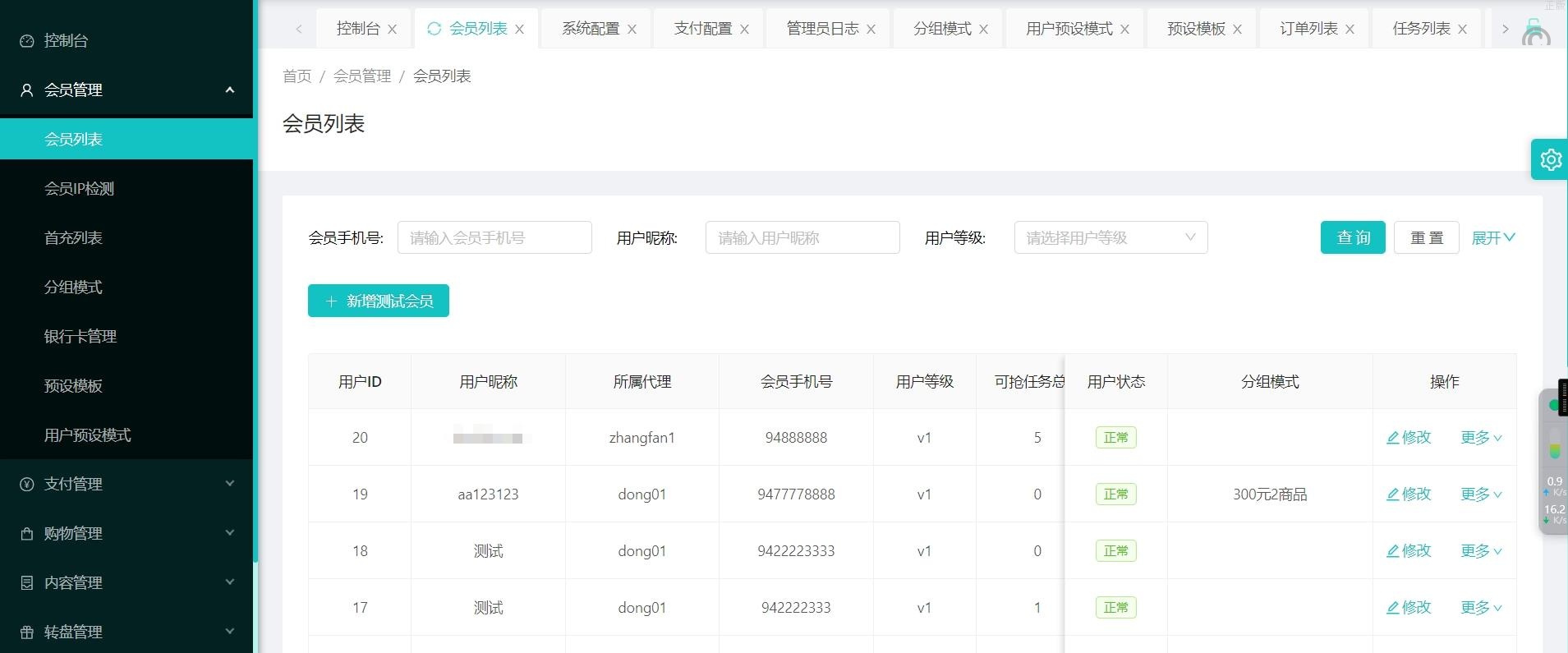Close the 系统配置 tab
Viewport: 1568px width, 653px height.
click(x=632, y=30)
